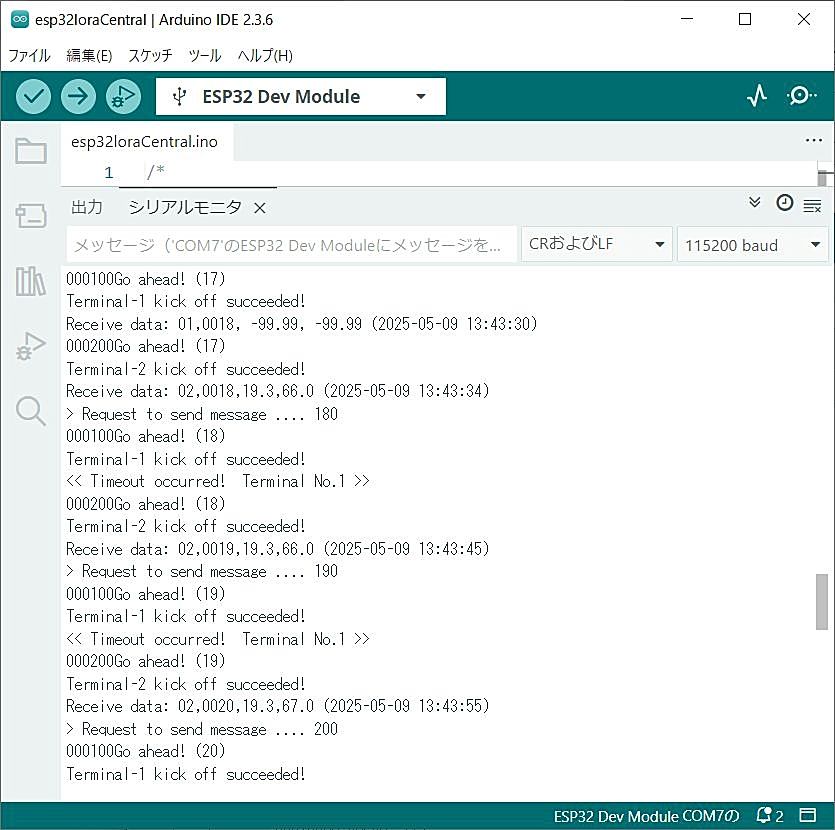The width and height of the screenshot is (835, 830).
Task: Open the スケッチ menu
Action: [x=151, y=55]
